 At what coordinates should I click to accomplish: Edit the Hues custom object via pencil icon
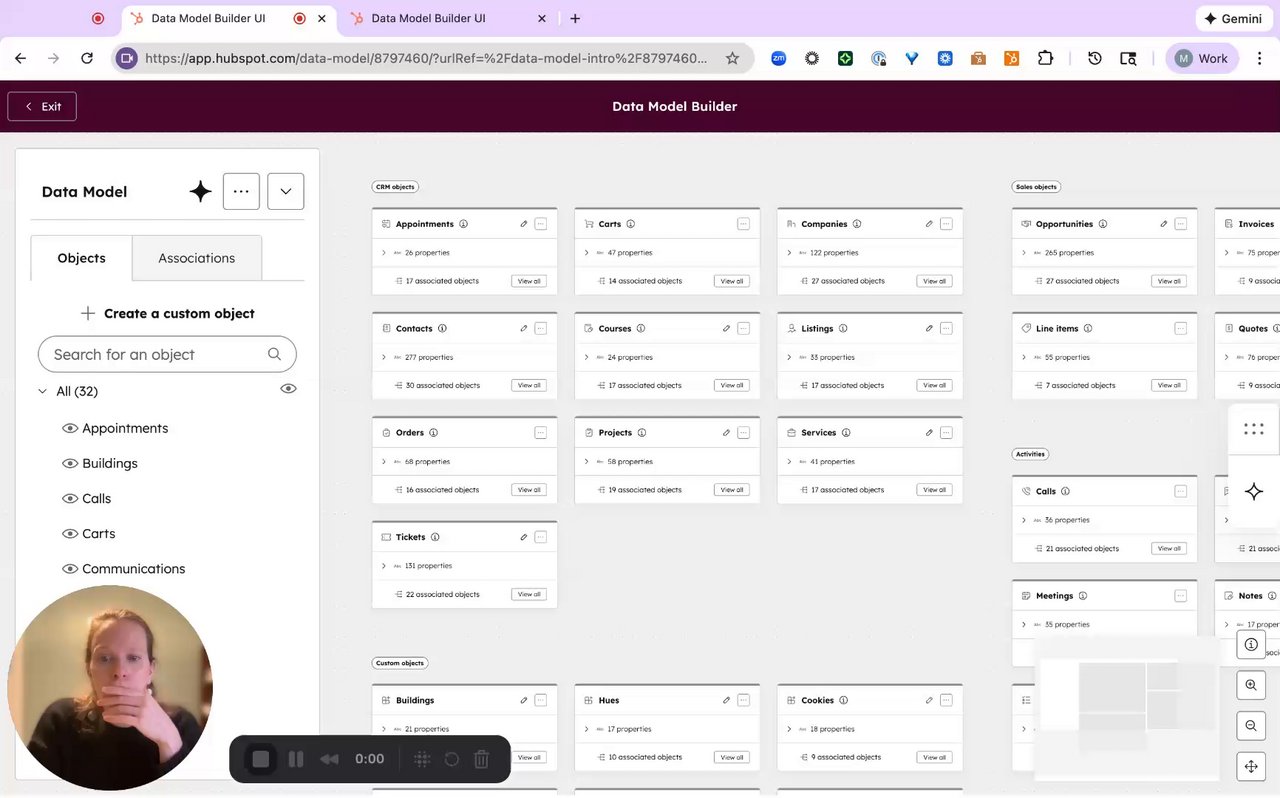pyautogui.click(x=726, y=700)
